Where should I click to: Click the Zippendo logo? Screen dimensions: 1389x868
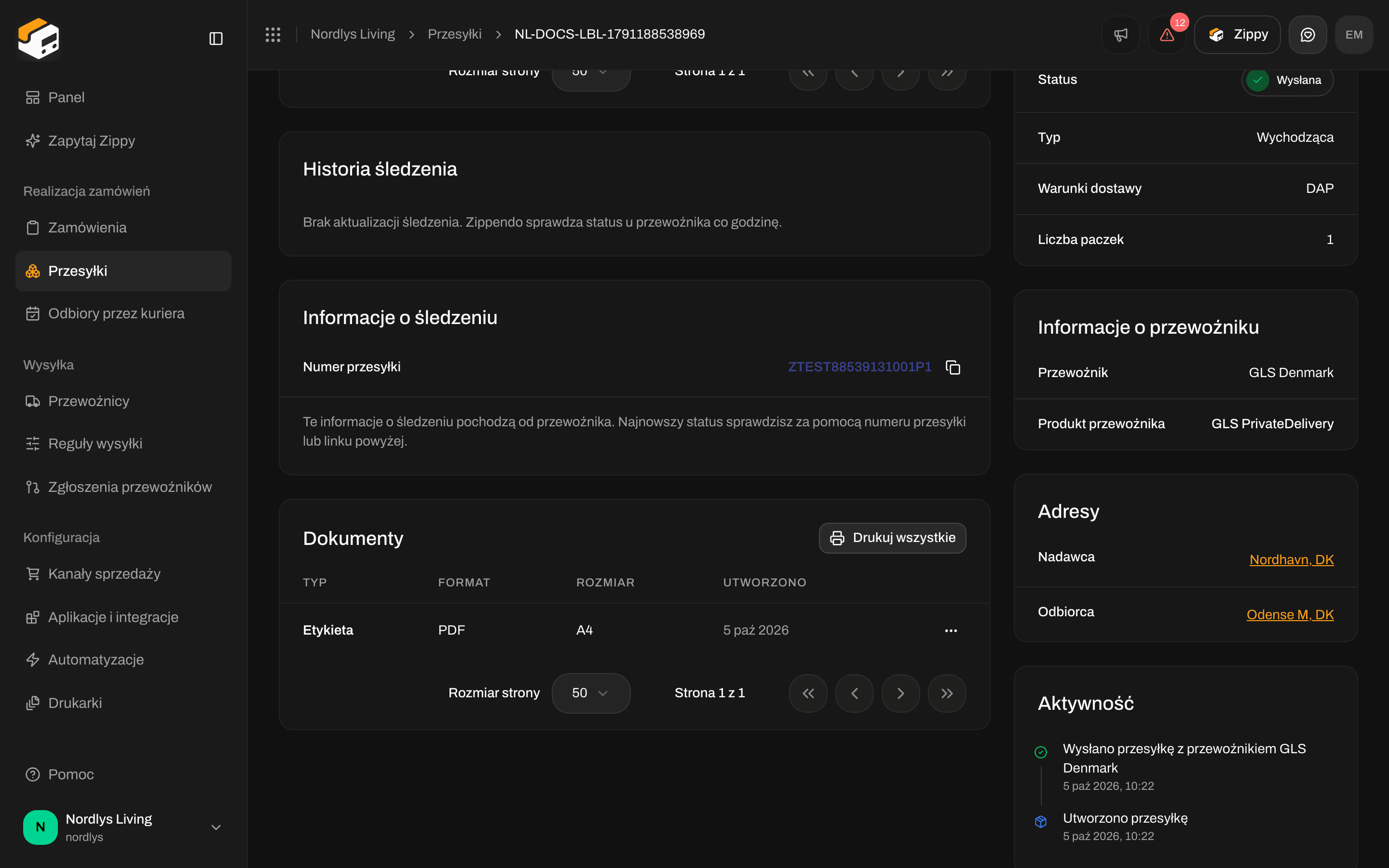coord(39,39)
